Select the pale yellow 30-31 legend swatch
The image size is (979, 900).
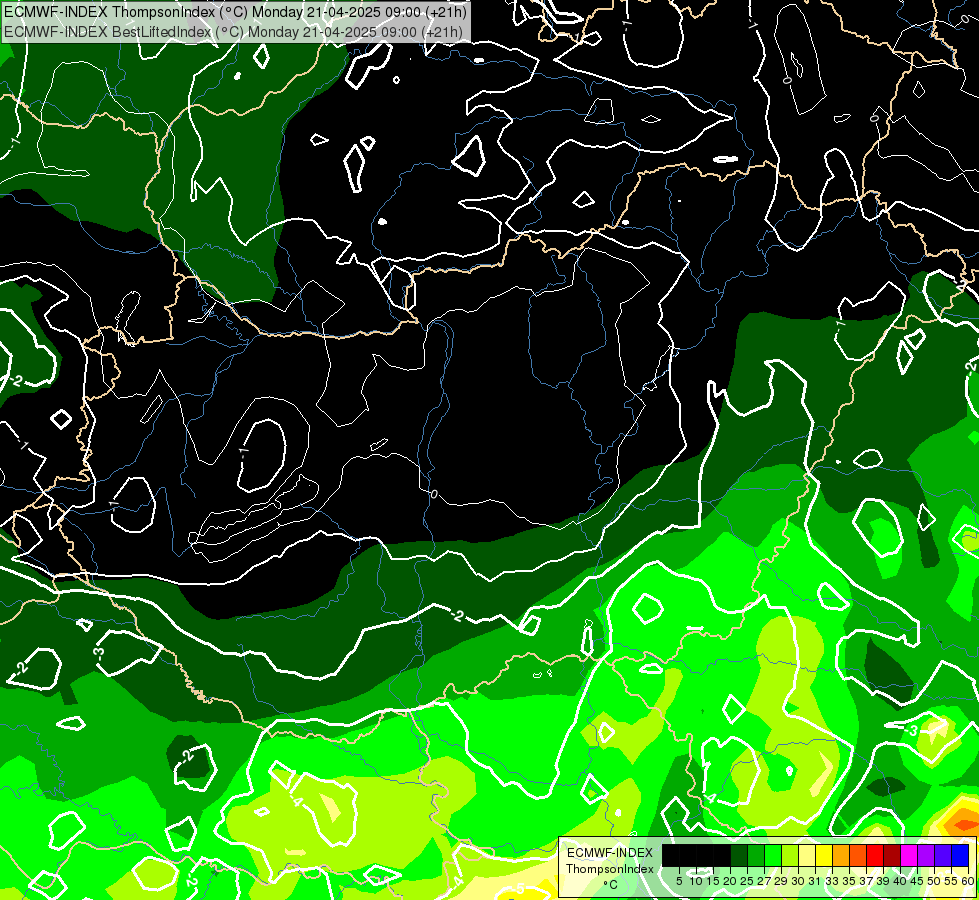coord(807,856)
